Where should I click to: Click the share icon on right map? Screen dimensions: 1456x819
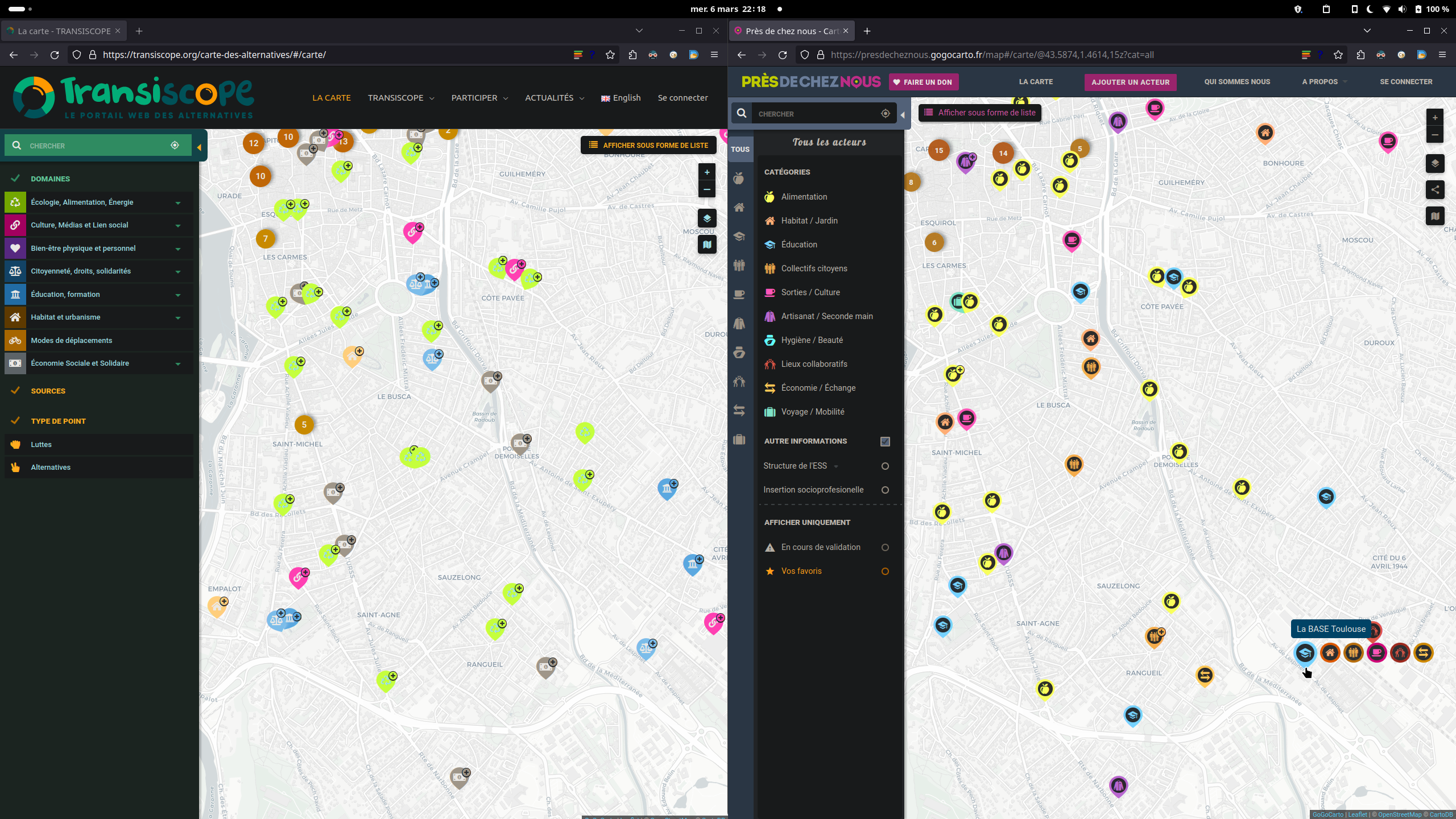click(1435, 190)
